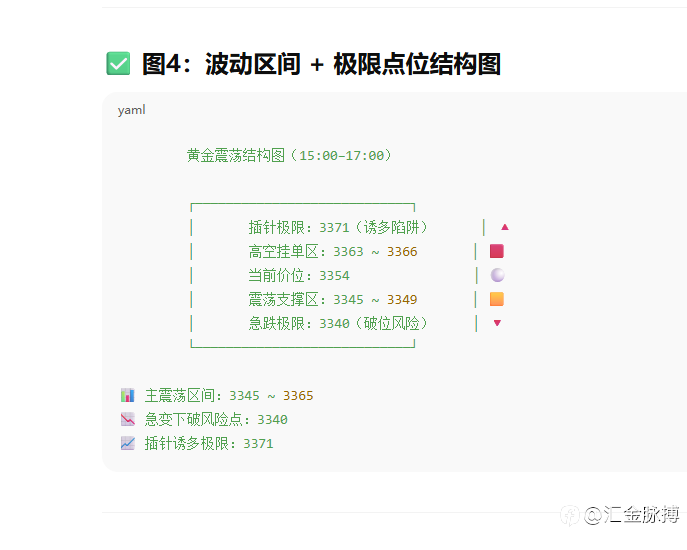Click the bar chart emoji icon
Image resolution: width=687 pixels, height=550 pixels.
128,395
